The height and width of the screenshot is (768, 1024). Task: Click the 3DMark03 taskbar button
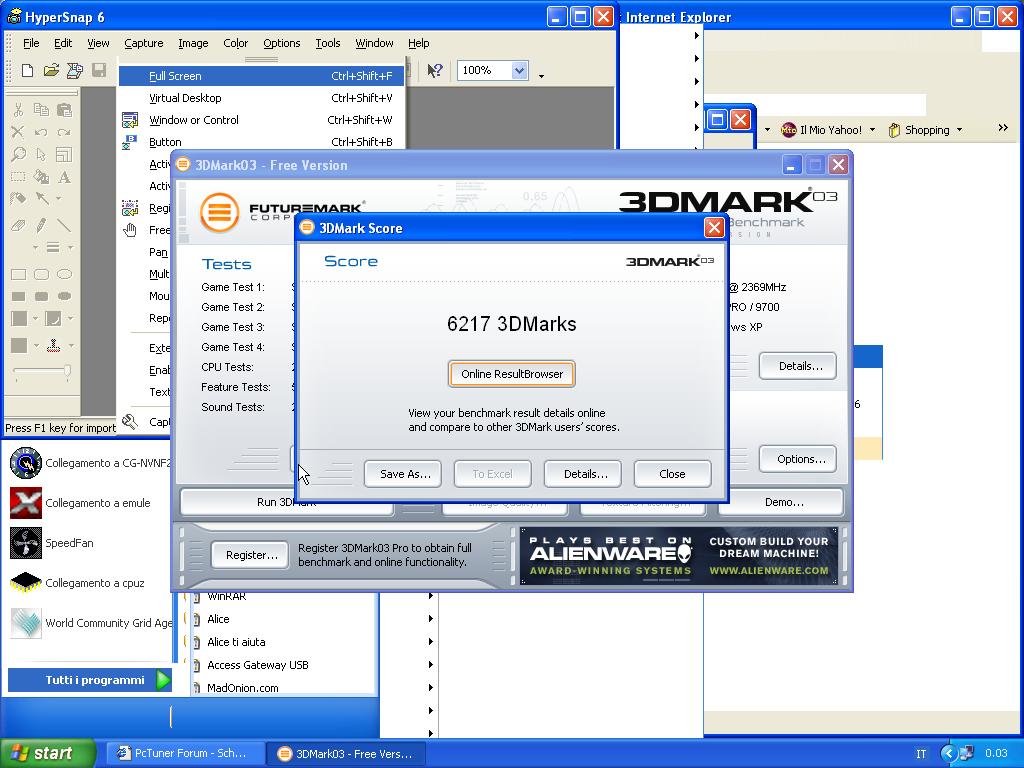(x=346, y=754)
